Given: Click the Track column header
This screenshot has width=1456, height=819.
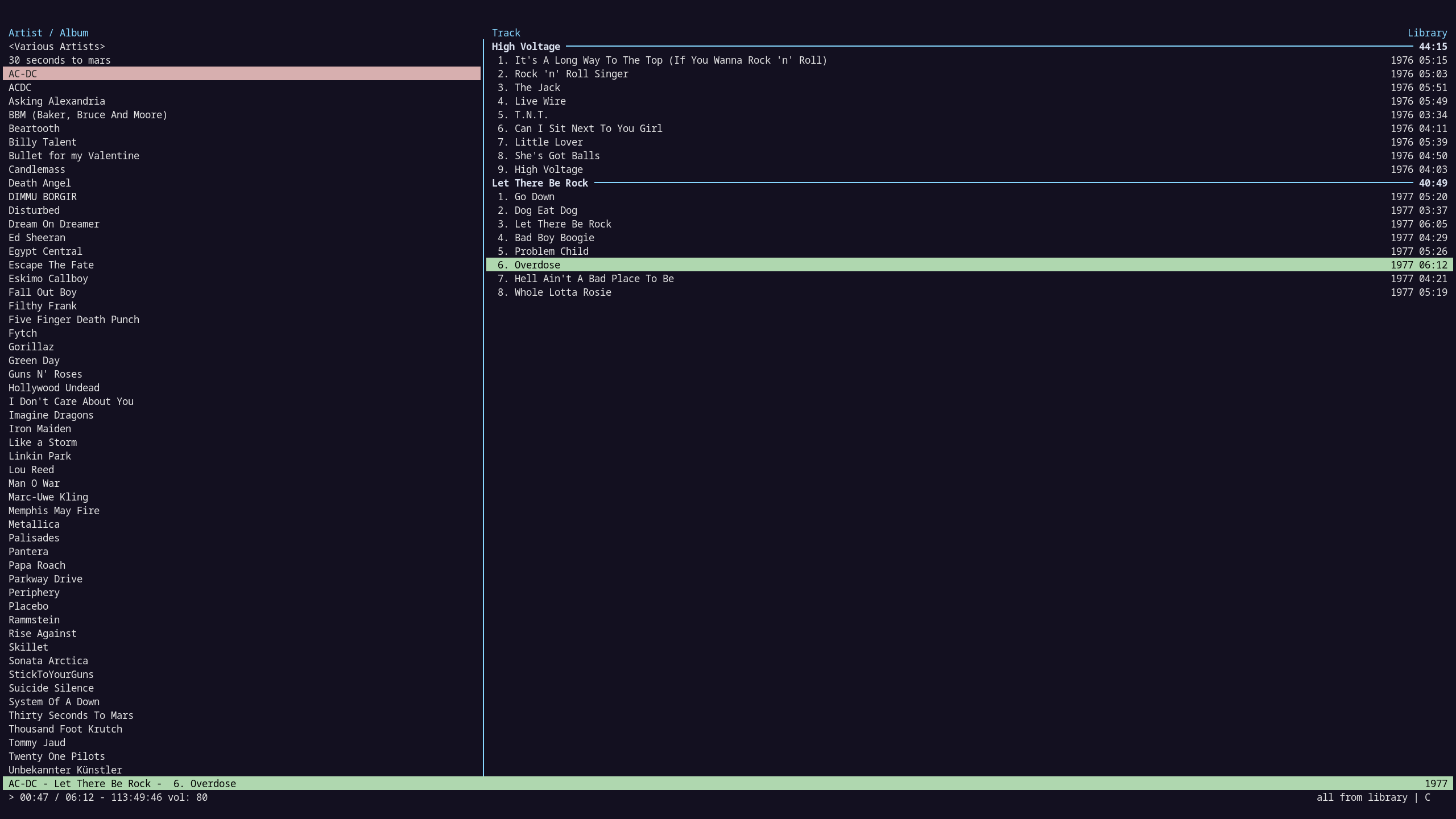Looking at the screenshot, I should 506,33.
